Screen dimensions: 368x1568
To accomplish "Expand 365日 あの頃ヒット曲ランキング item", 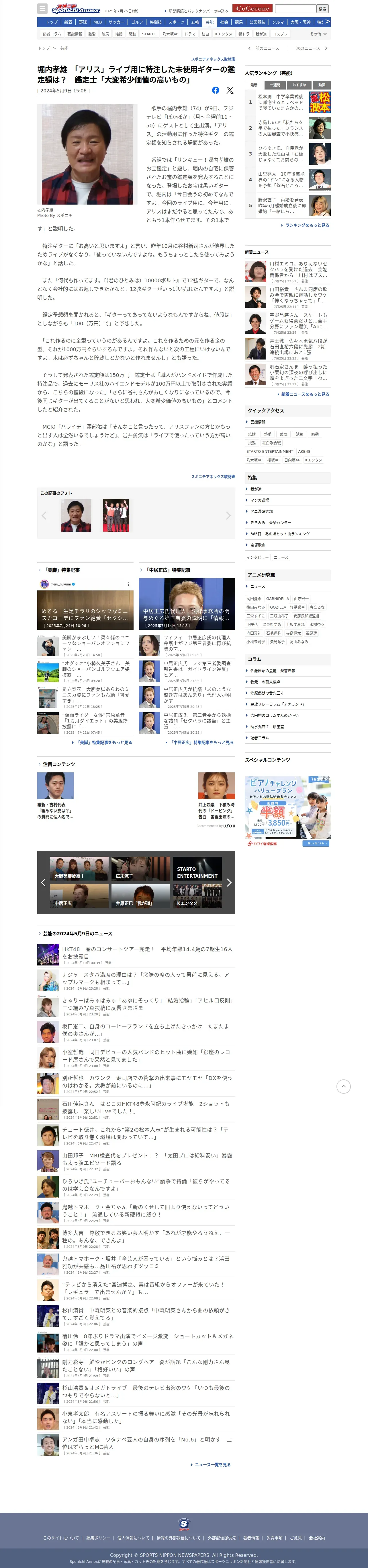I will click(288, 534).
